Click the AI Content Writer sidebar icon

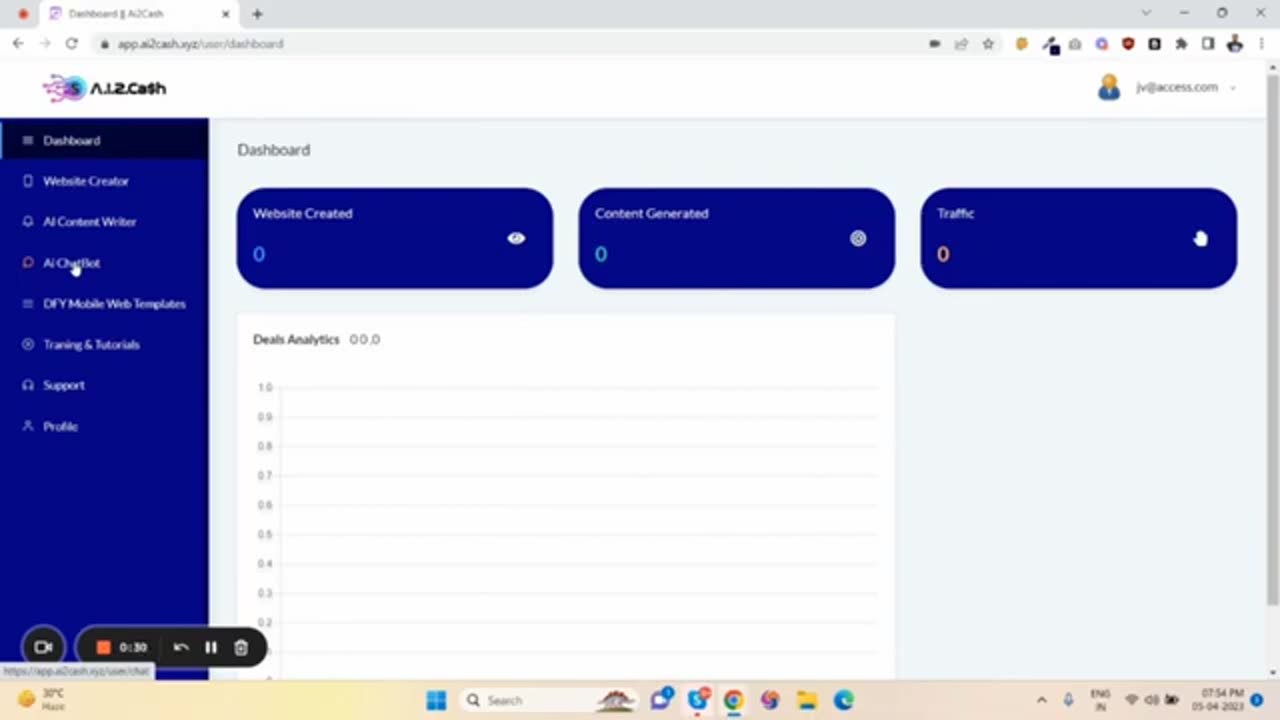pyautogui.click(x=27, y=222)
